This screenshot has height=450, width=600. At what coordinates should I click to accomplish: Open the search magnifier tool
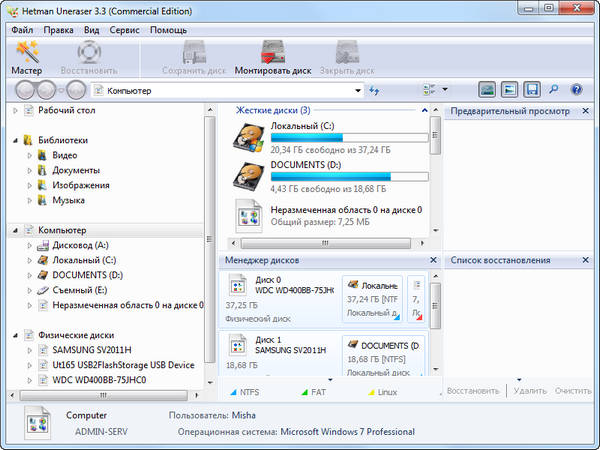(554, 90)
